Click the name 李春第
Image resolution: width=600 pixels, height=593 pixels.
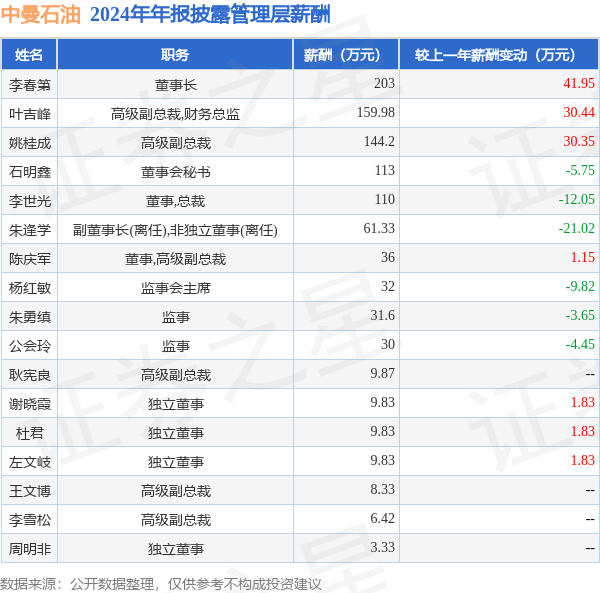[30, 85]
